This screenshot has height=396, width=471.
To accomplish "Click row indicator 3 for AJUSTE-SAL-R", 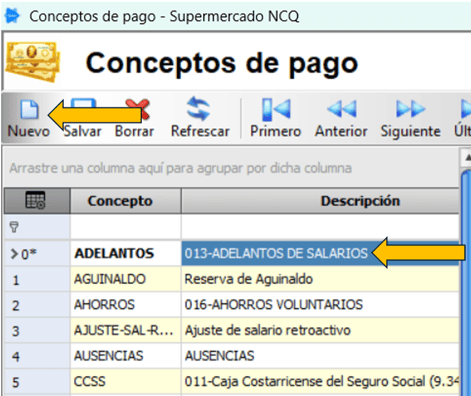I will coord(37,330).
